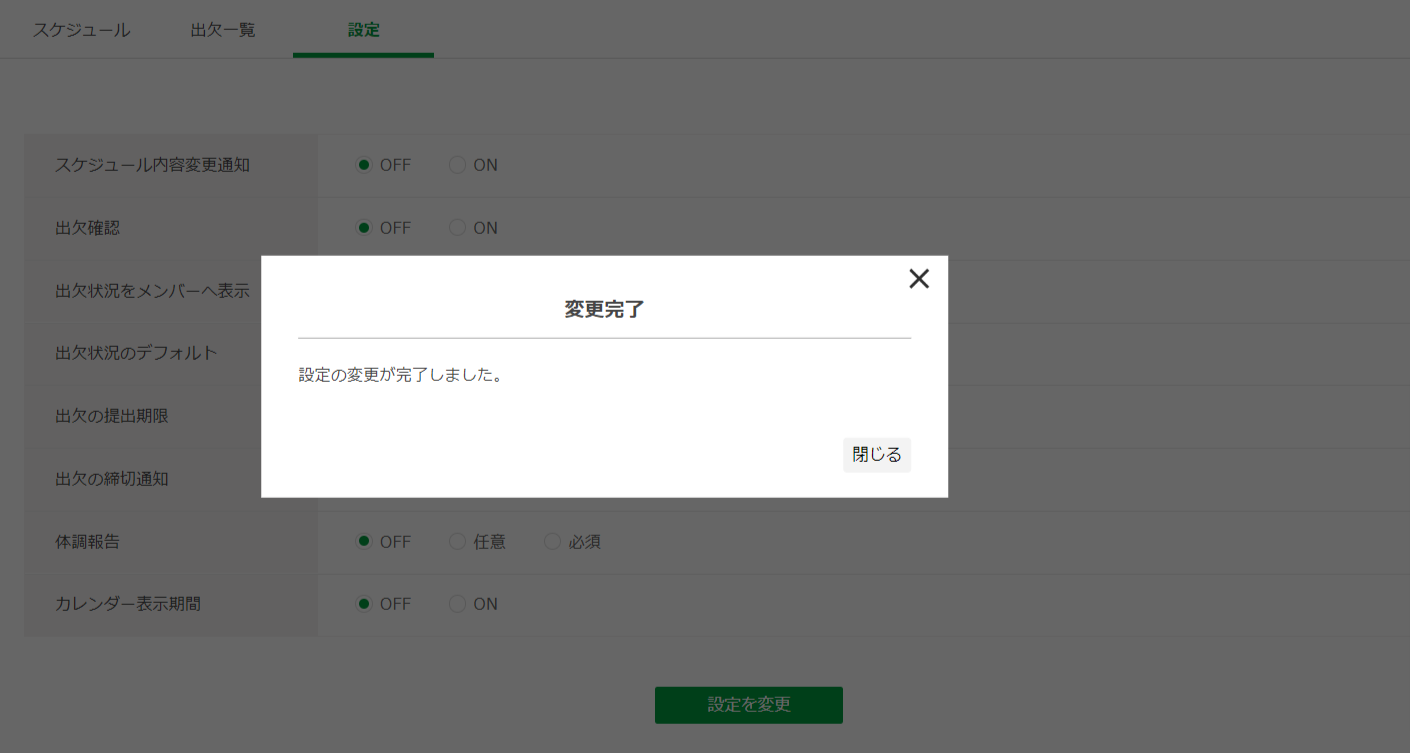Turn カレンダー表示期間 ON
This screenshot has width=1410, height=753.
(x=457, y=604)
